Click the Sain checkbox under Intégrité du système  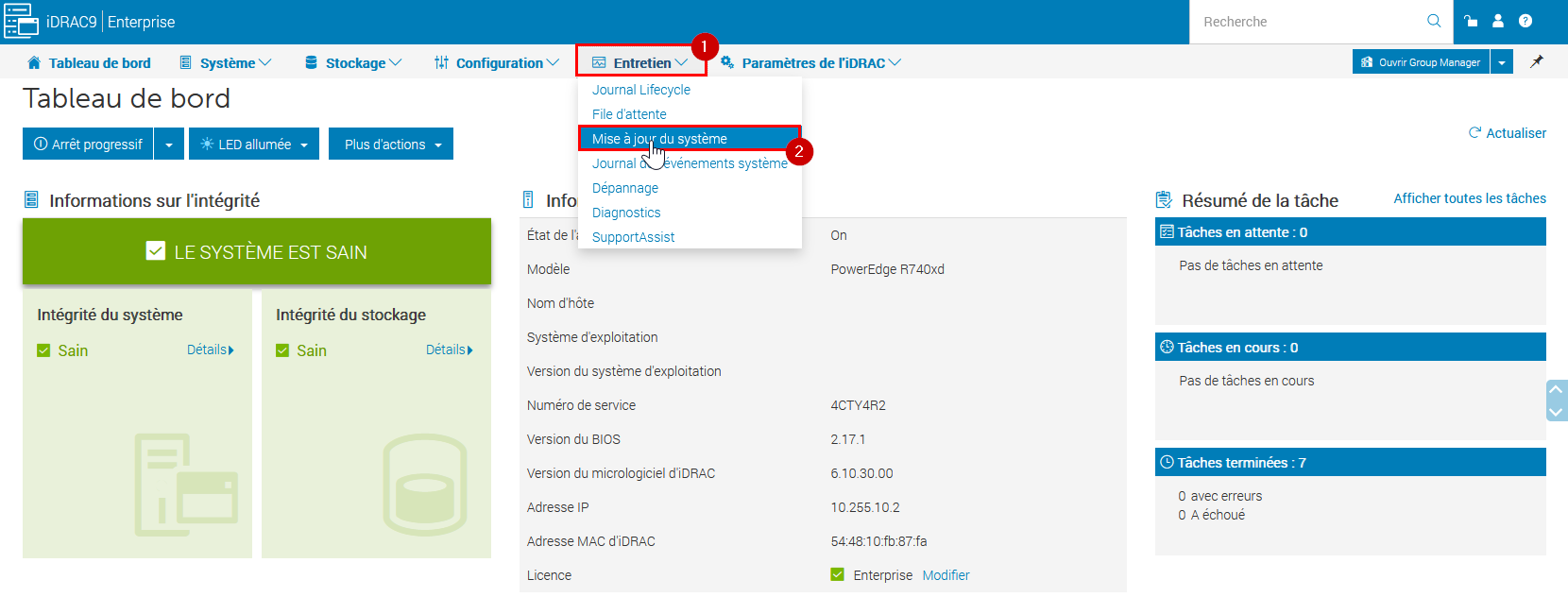click(43, 350)
